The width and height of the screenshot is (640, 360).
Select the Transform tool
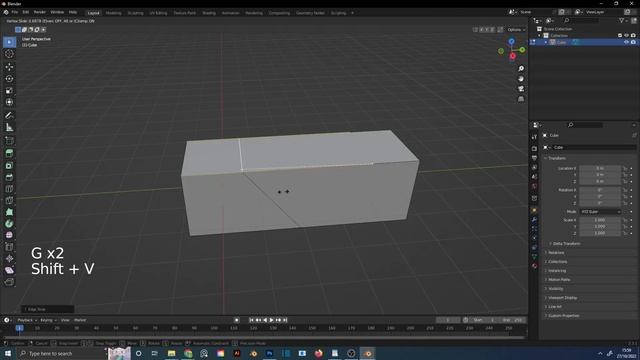pos(9,102)
